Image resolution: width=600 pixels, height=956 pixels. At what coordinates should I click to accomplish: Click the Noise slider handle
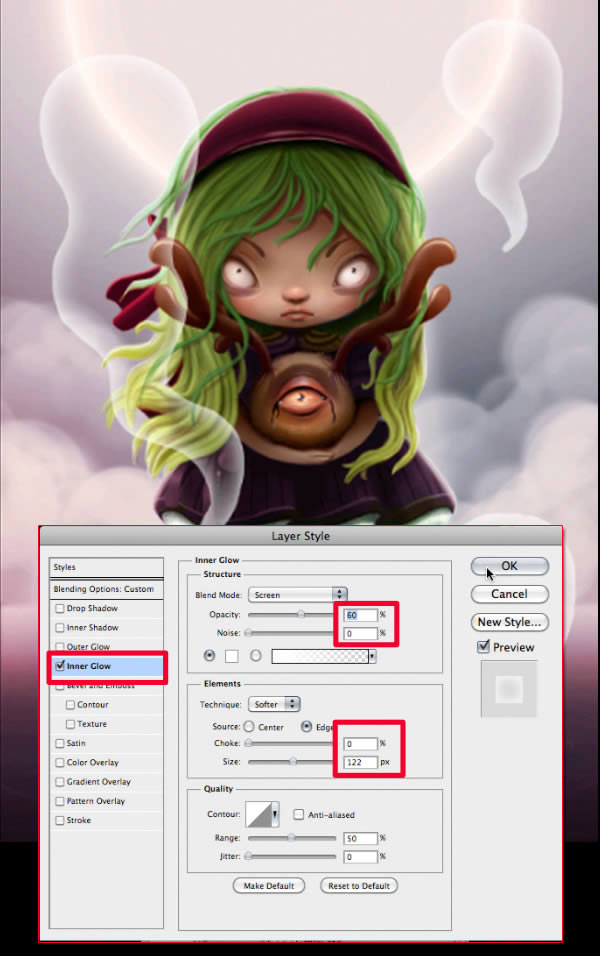(248, 633)
